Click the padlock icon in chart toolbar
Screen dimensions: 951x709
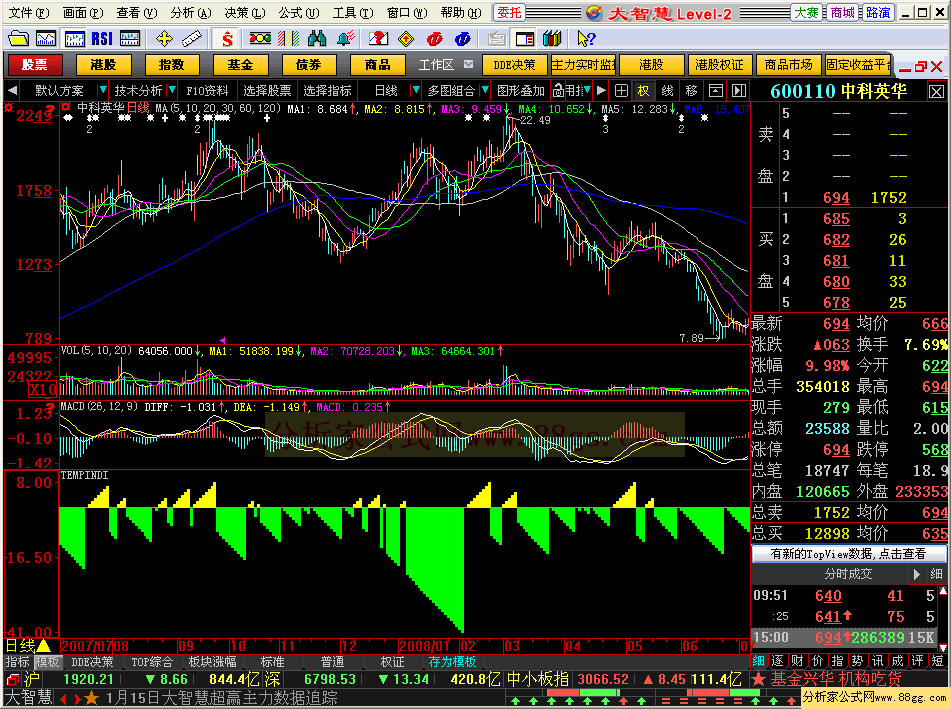coord(558,91)
